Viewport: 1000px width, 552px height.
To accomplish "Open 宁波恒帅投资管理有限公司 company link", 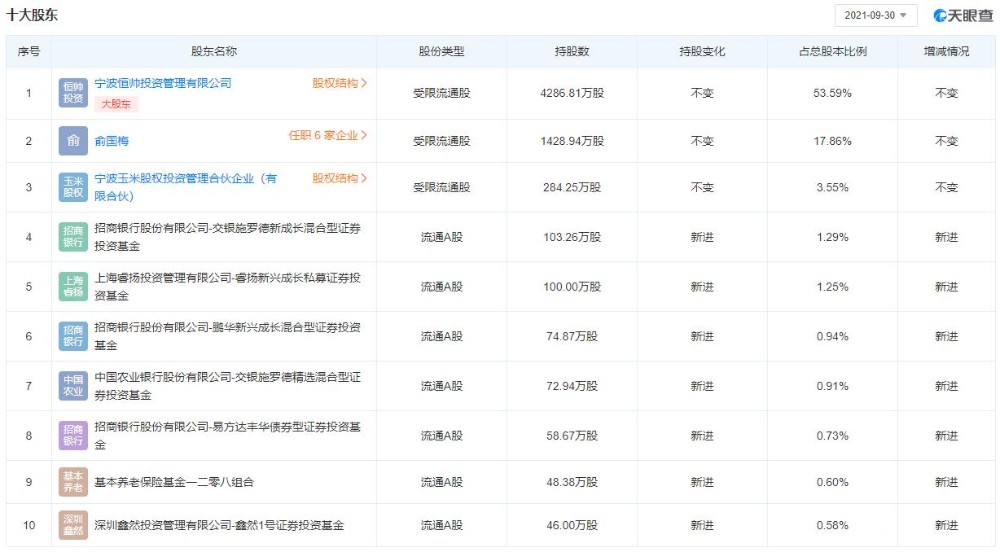I will pyautogui.click(x=163, y=84).
